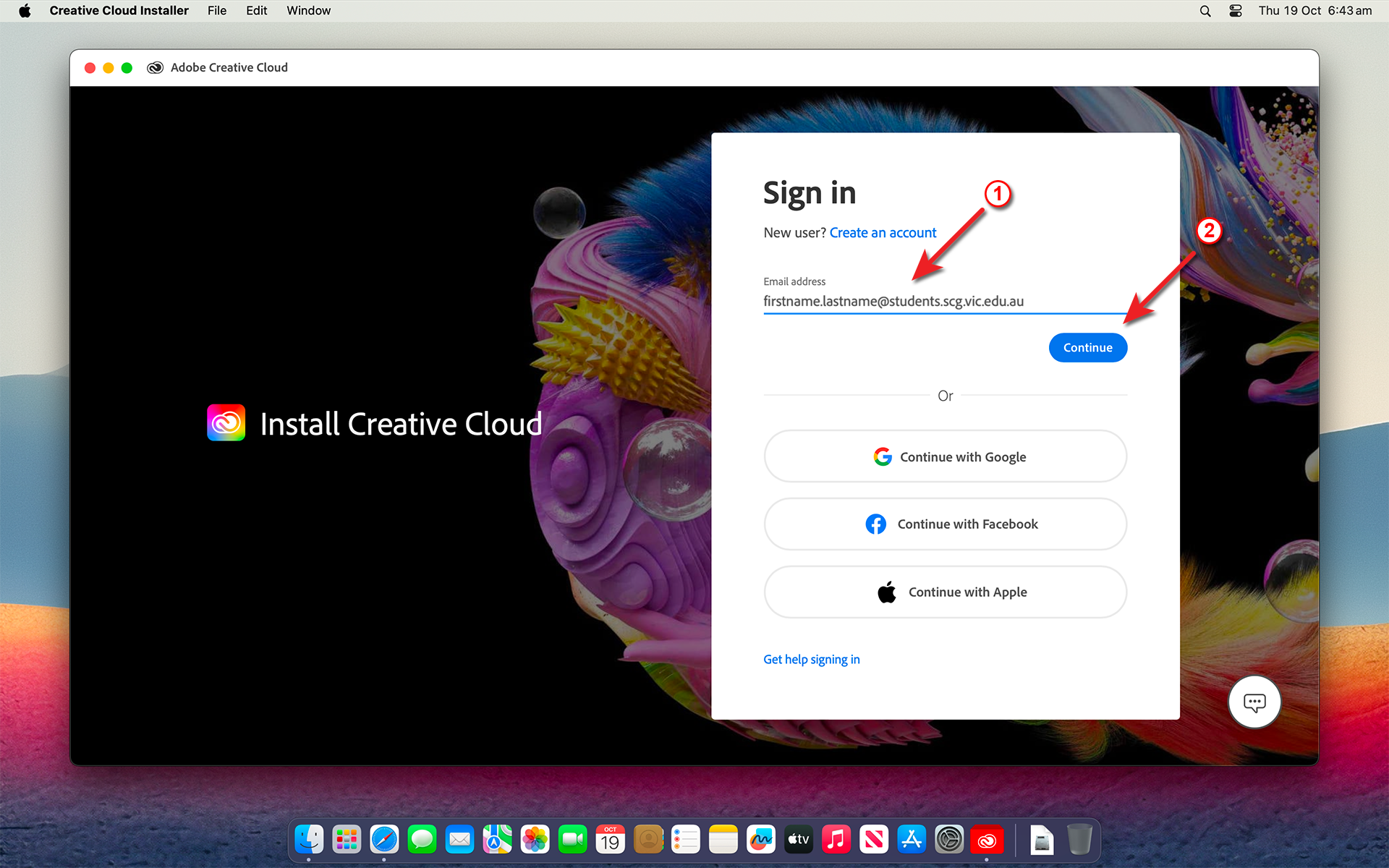Open the Window menu
This screenshot has width=1389, height=868.
pos(308,11)
